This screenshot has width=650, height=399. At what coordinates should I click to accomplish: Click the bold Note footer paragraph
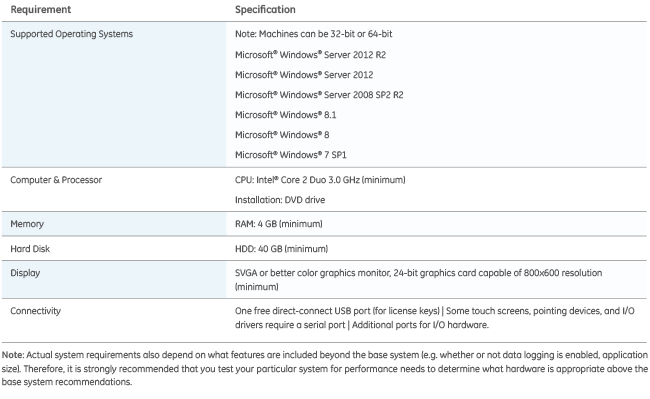coord(325,368)
